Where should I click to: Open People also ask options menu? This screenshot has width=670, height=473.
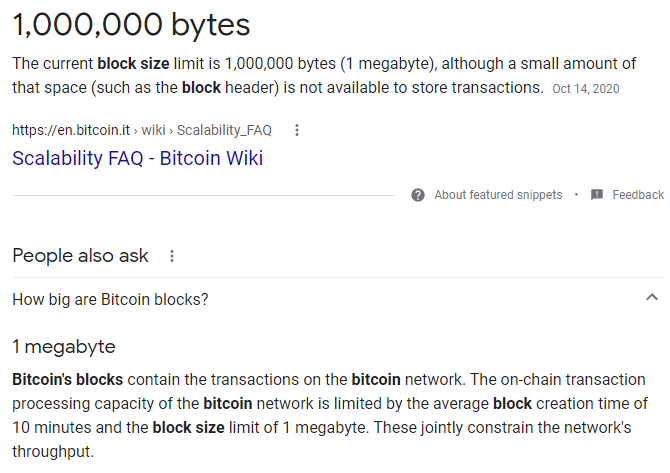click(172, 256)
